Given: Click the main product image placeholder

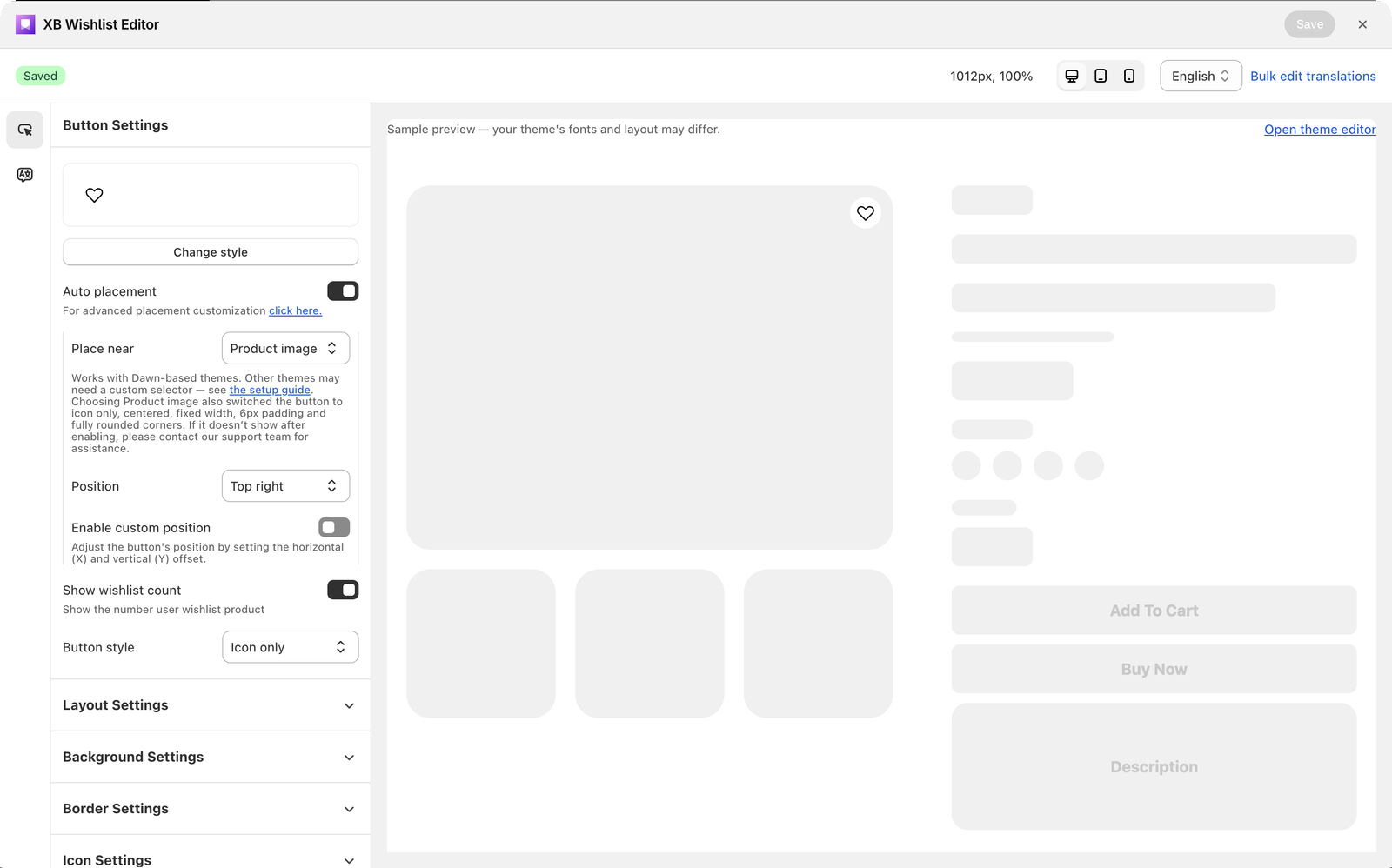Looking at the screenshot, I should pos(649,367).
